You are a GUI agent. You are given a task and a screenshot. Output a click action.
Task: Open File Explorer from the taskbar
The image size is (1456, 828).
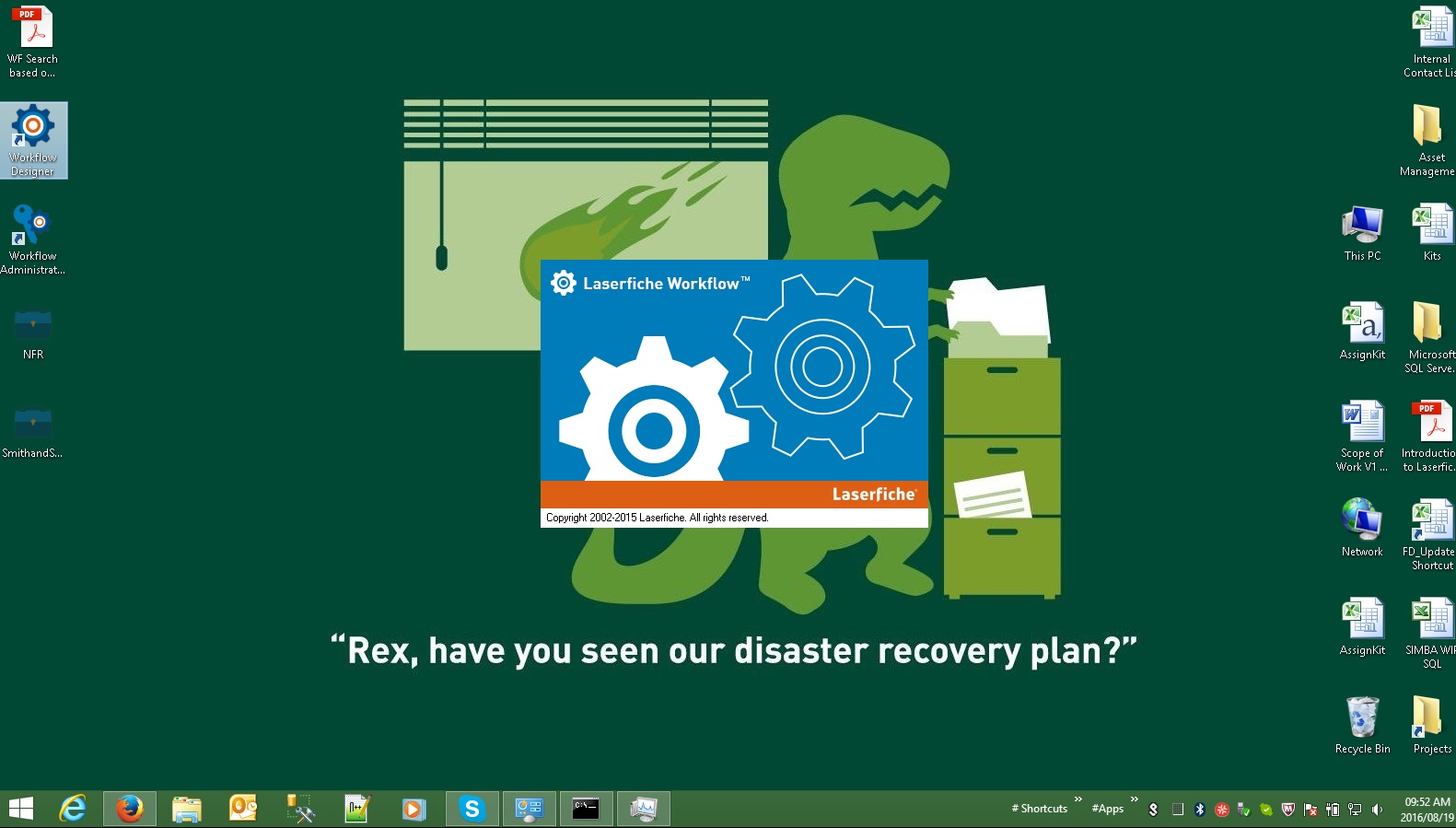187,809
